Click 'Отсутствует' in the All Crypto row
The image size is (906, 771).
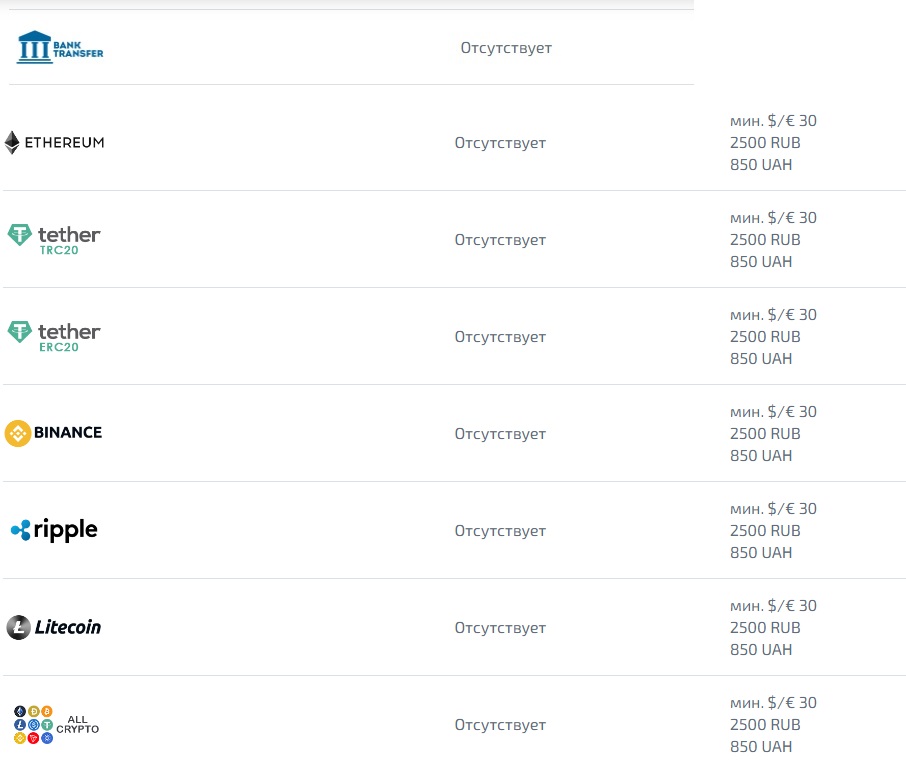(500, 725)
